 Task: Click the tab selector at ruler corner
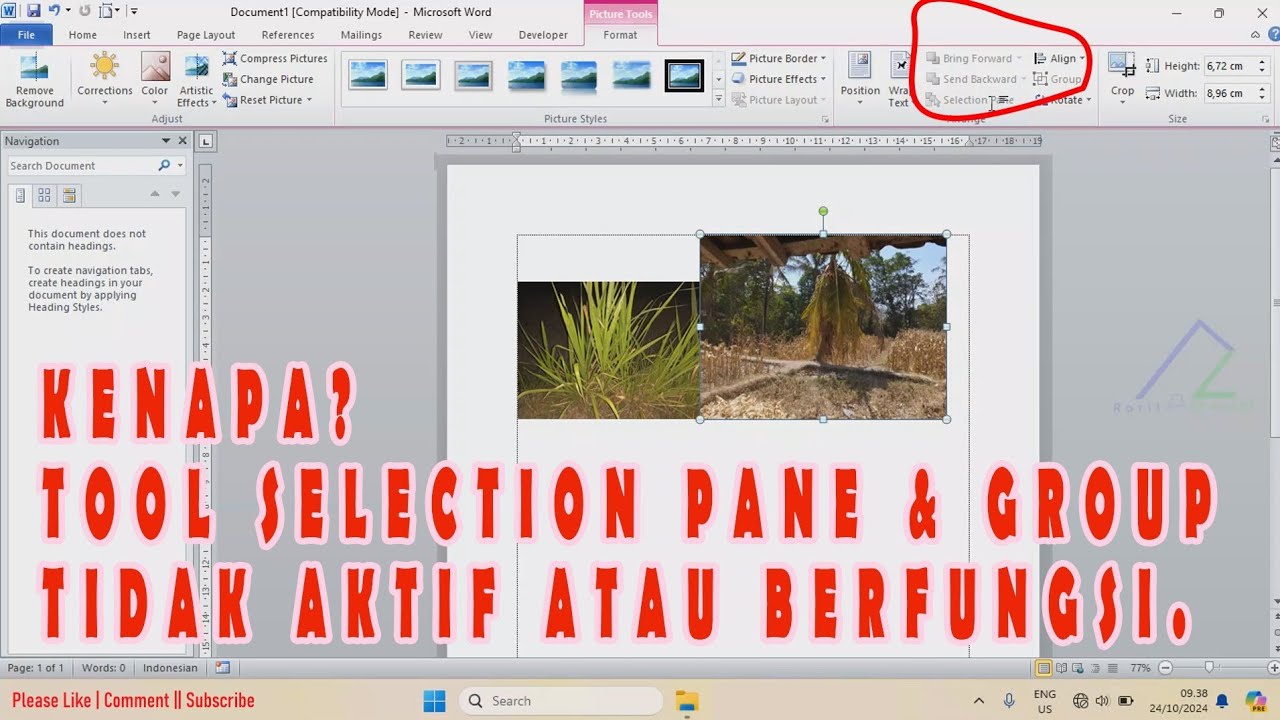click(x=206, y=141)
